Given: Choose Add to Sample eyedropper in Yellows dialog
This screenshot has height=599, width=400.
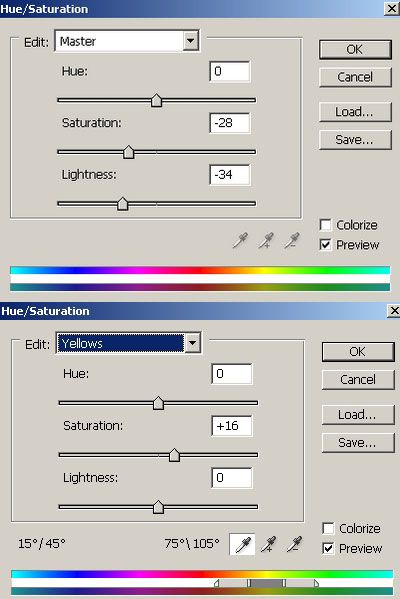Looking at the screenshot, I should click(x=268, y=544).
